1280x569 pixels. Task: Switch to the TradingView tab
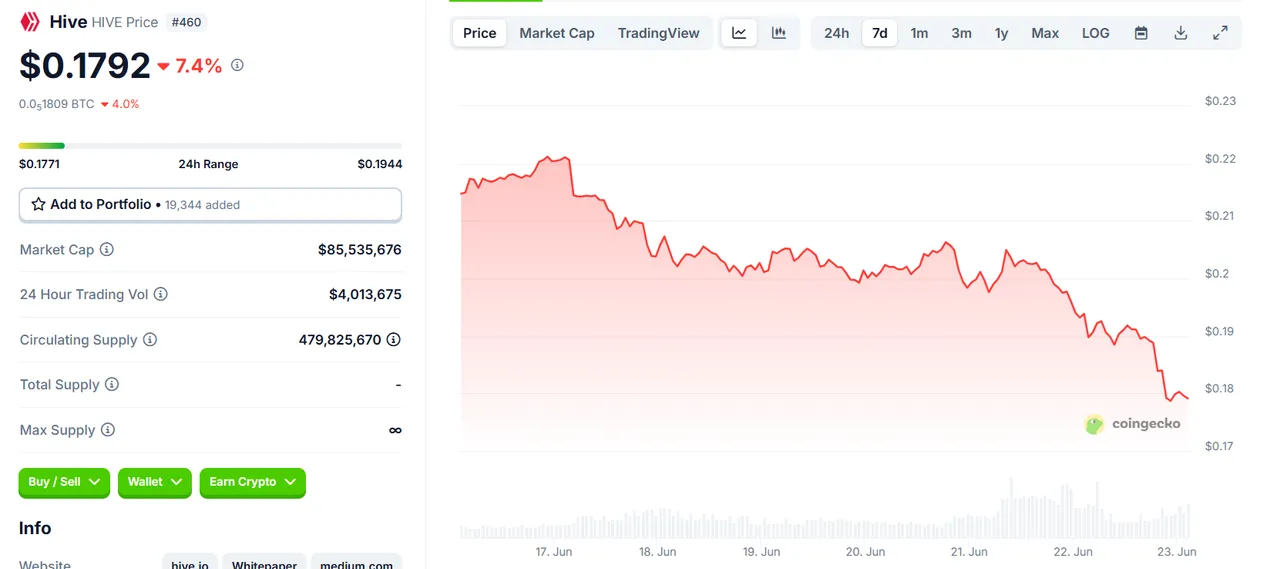click(x=659, y=33)
